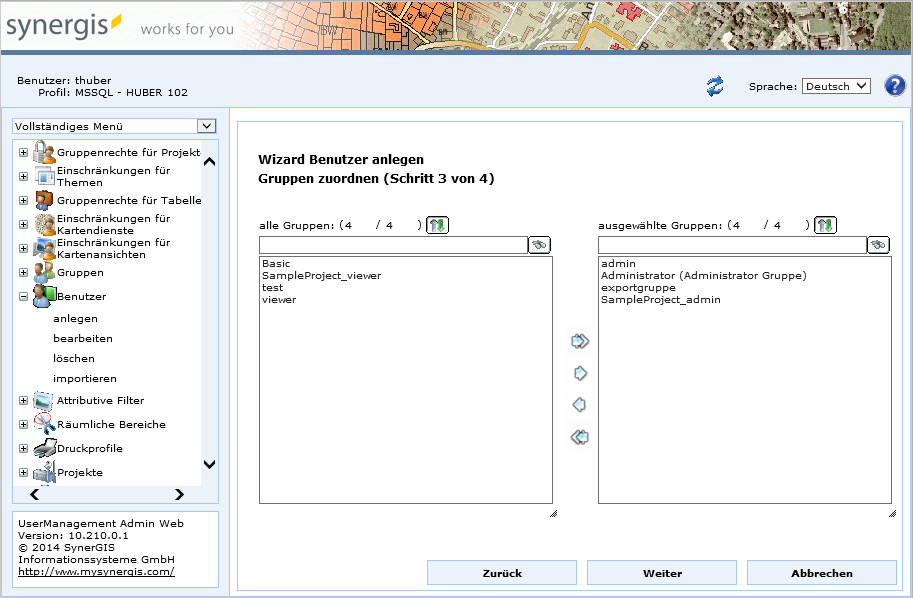The width and height of the screenshot is (913, 598).
Task: Expand the Gruppen tree node
Action: [x=23, y=273]
